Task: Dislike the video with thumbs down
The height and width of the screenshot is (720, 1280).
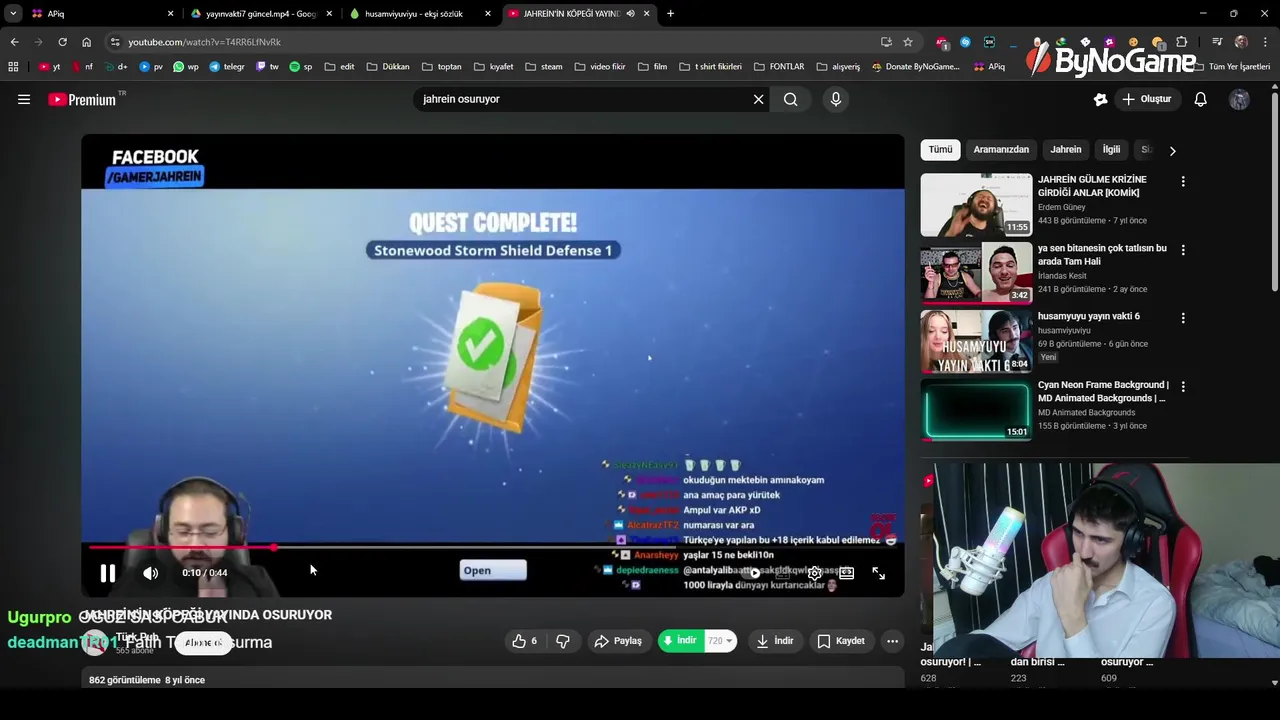Action: pyautogui.click(x=563, y=641)
